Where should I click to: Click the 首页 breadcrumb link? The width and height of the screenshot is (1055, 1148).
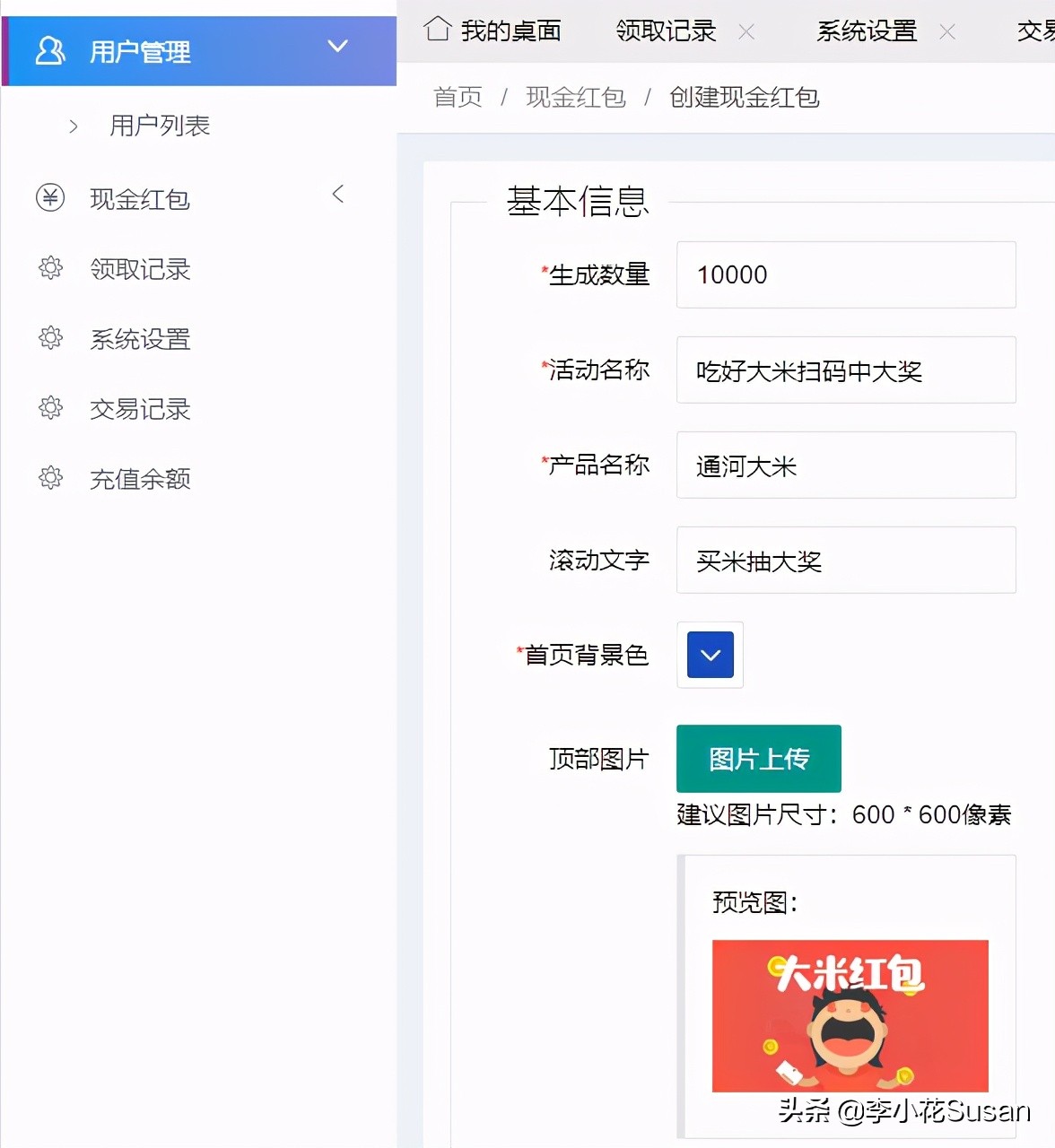457,97
